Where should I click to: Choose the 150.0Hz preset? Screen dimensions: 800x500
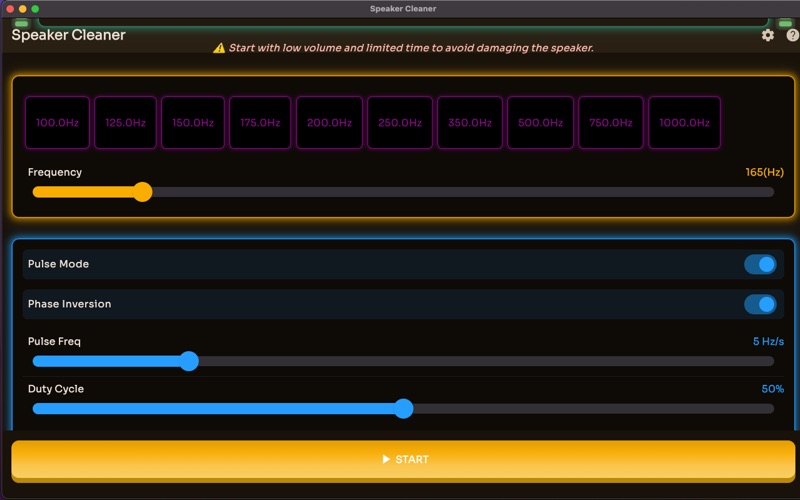[x=193, y=123]
